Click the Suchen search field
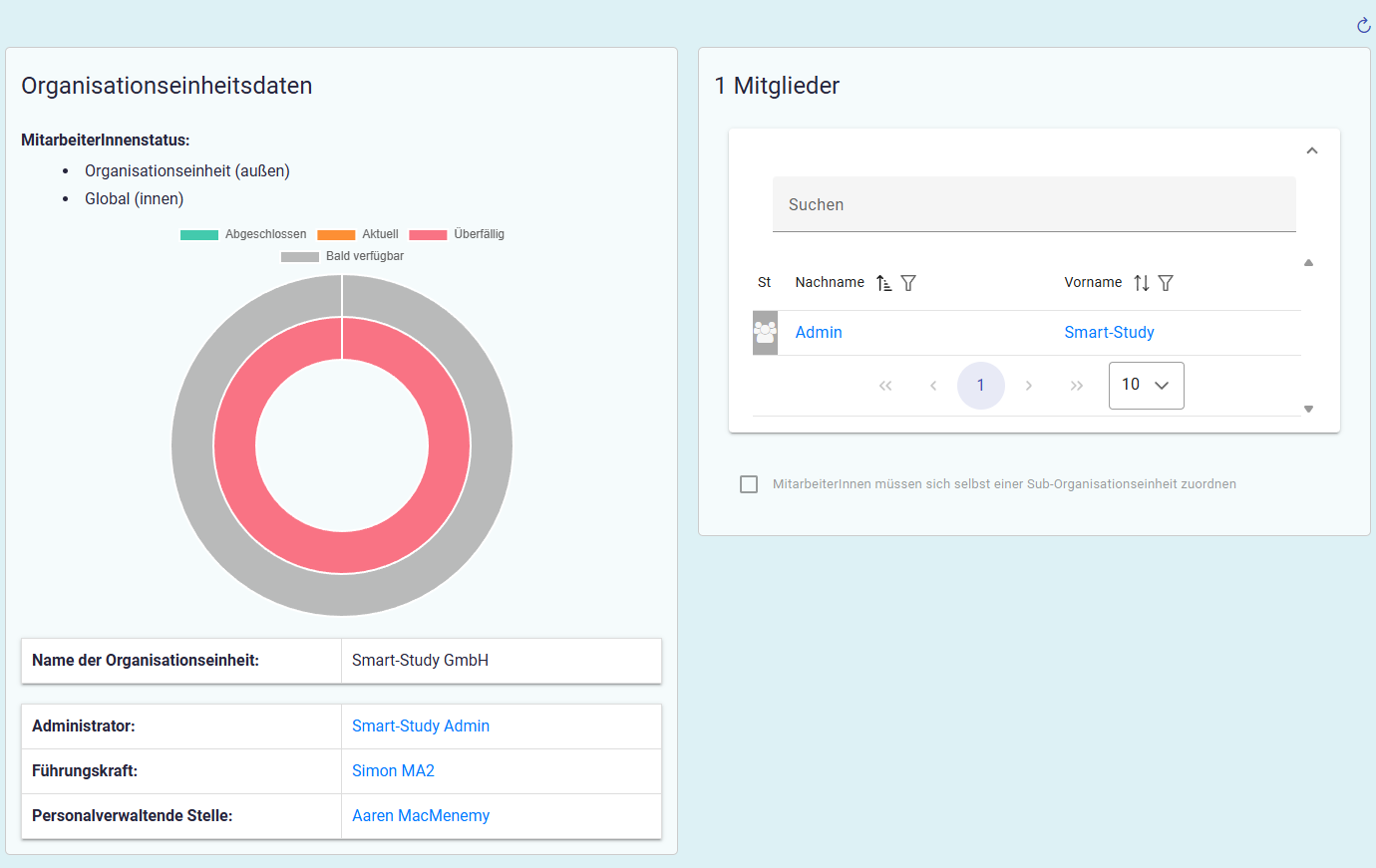The width and height of the screenshot is (1376, 868). click(1034, 204)
